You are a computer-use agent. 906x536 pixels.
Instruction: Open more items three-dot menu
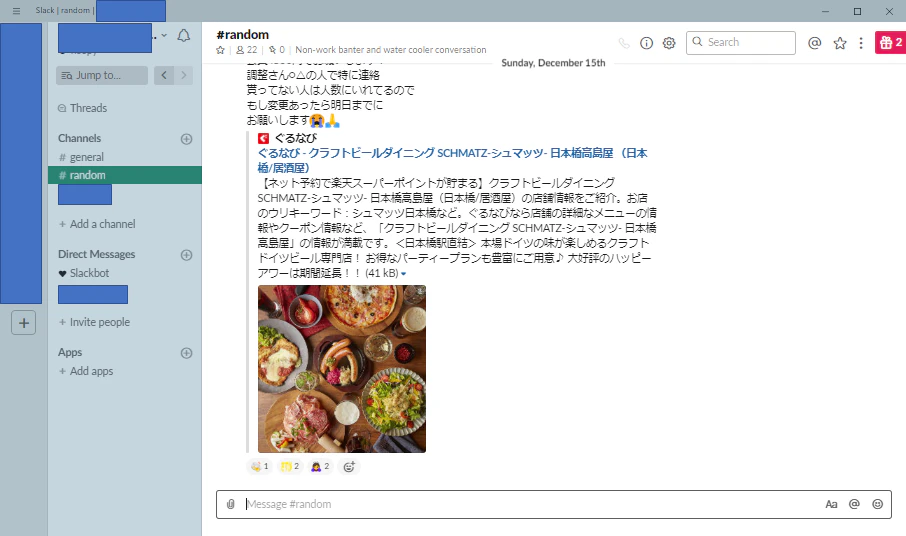(861, 43)
